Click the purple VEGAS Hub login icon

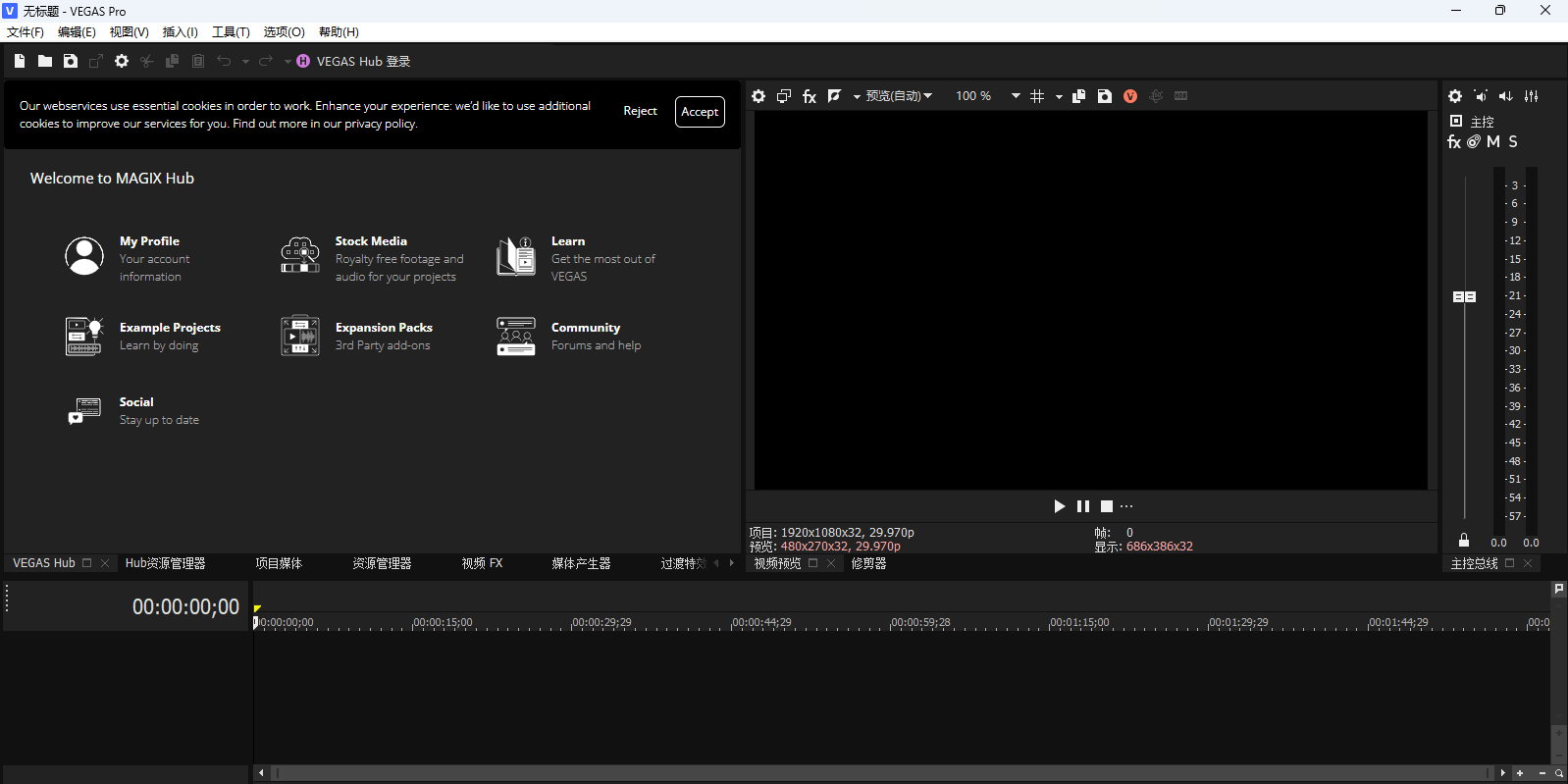click(303, 61)
